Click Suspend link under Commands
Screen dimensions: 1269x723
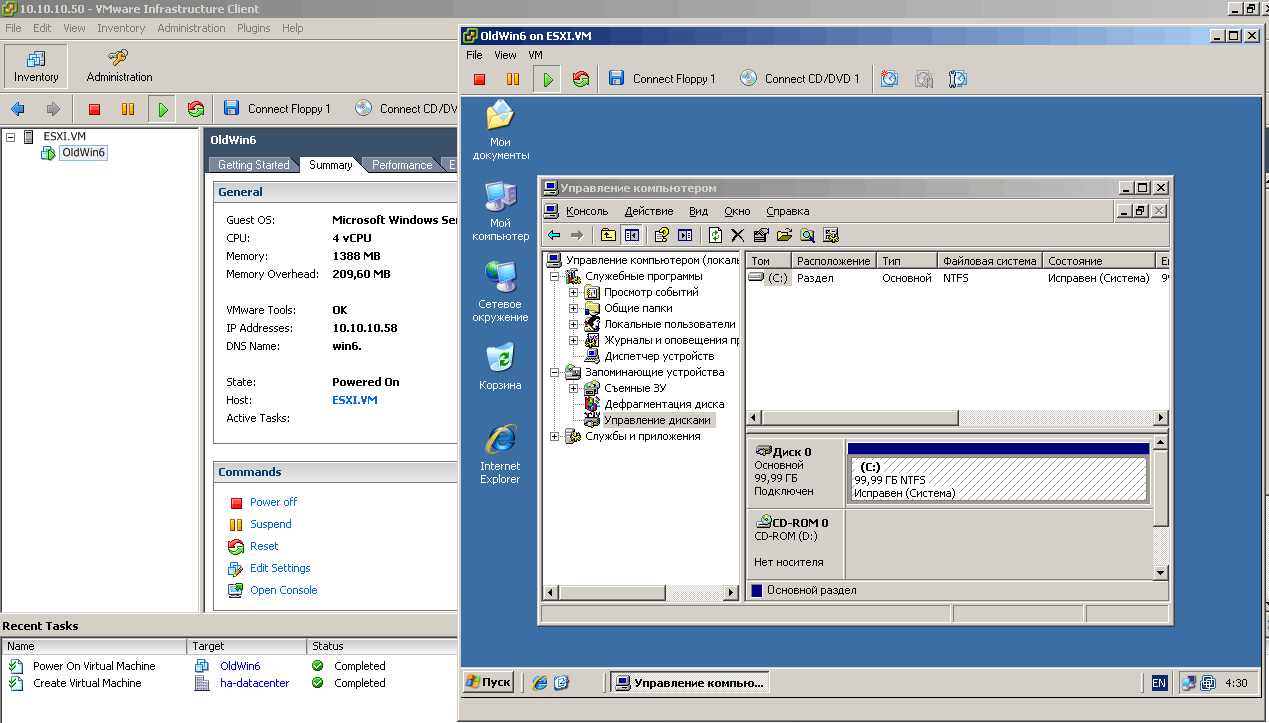pyautogui.click(x=271, y=524)
